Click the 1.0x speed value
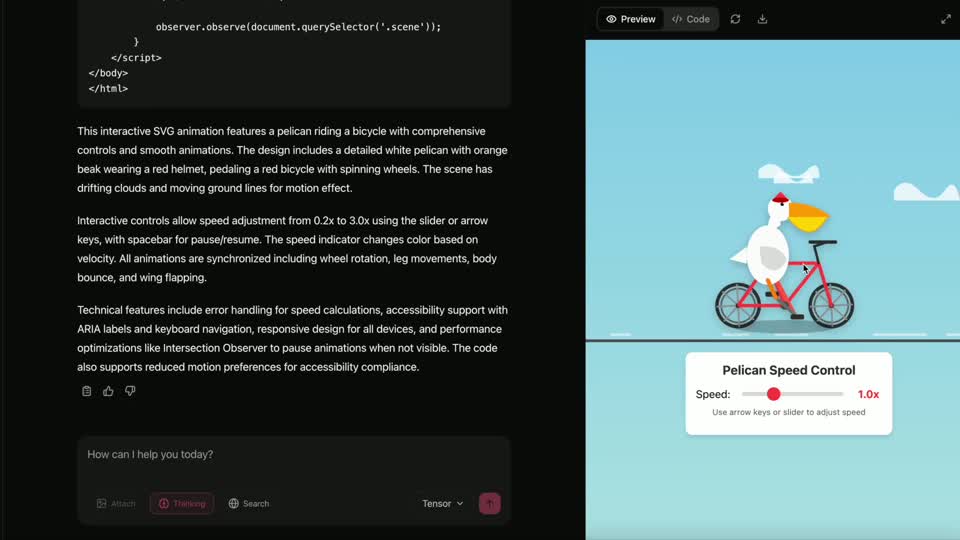This screenshot has width=960, height=540. tap(868, 394)
